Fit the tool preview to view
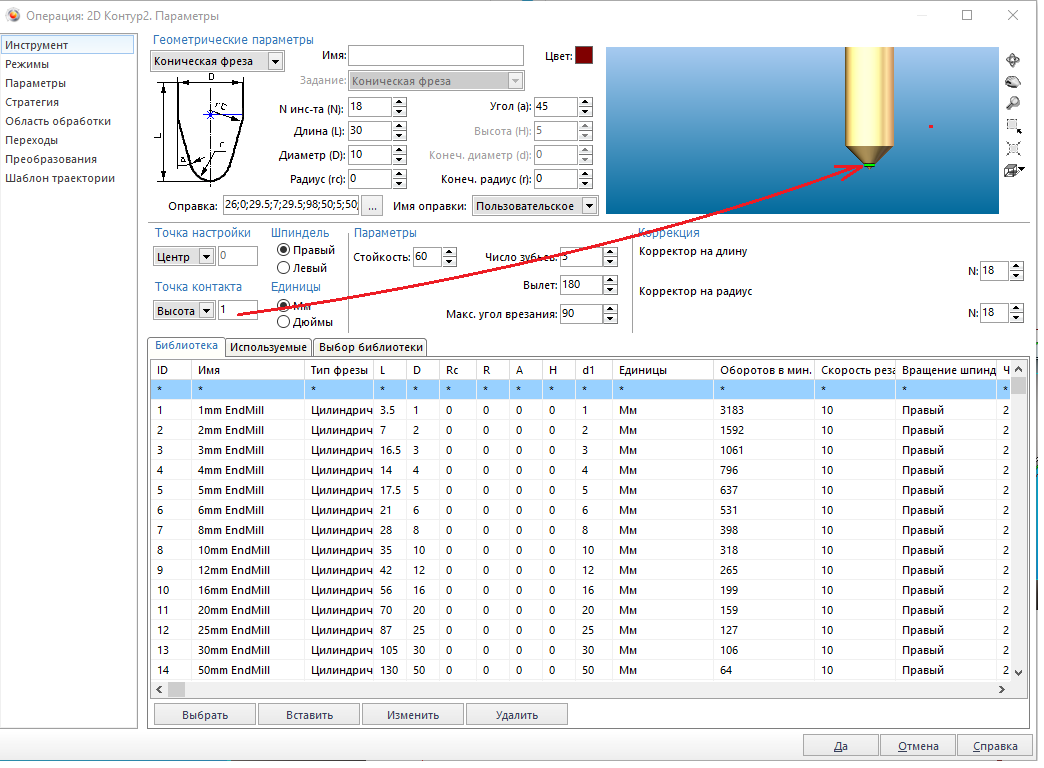 click(x=1013, y=148)
